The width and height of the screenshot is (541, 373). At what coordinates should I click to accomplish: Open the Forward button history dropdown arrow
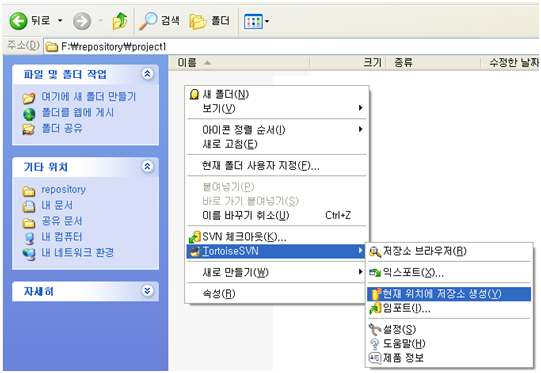100,21
